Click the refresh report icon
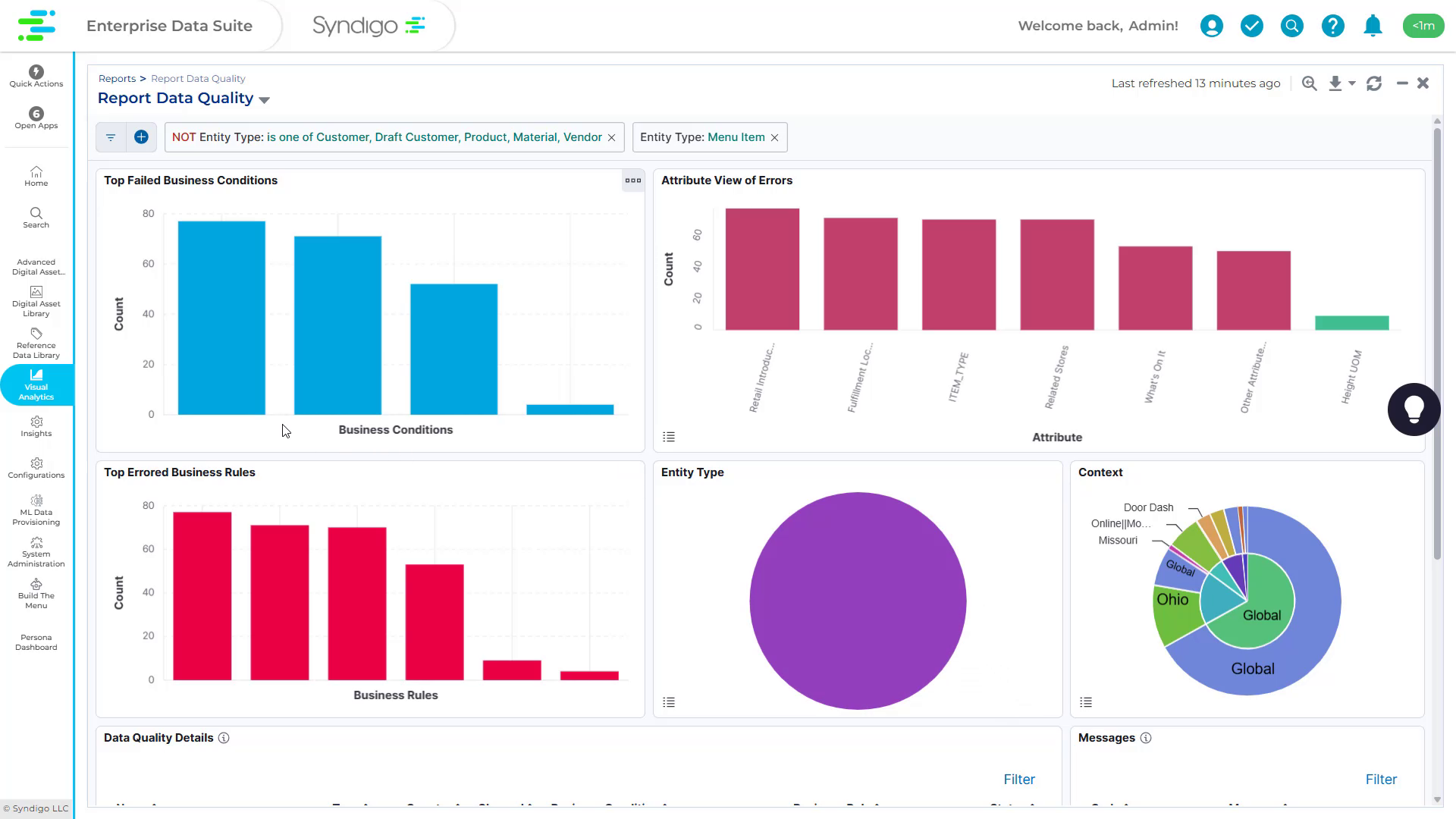Image resolution: width=1456 pixels, height=819 pixels. pos(1373,83)
